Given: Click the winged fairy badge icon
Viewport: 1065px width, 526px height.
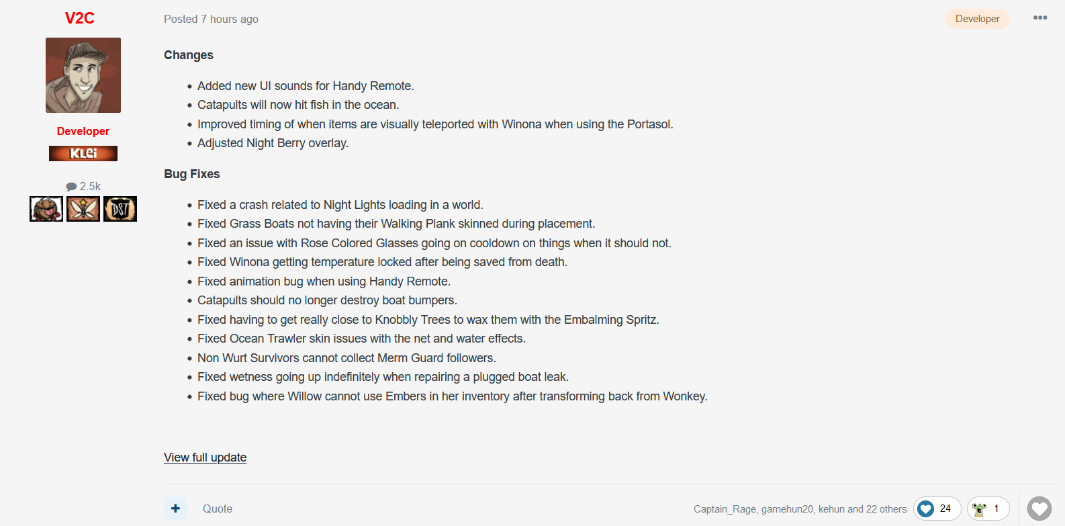Looking at the screenshot, I should point(83,209).
